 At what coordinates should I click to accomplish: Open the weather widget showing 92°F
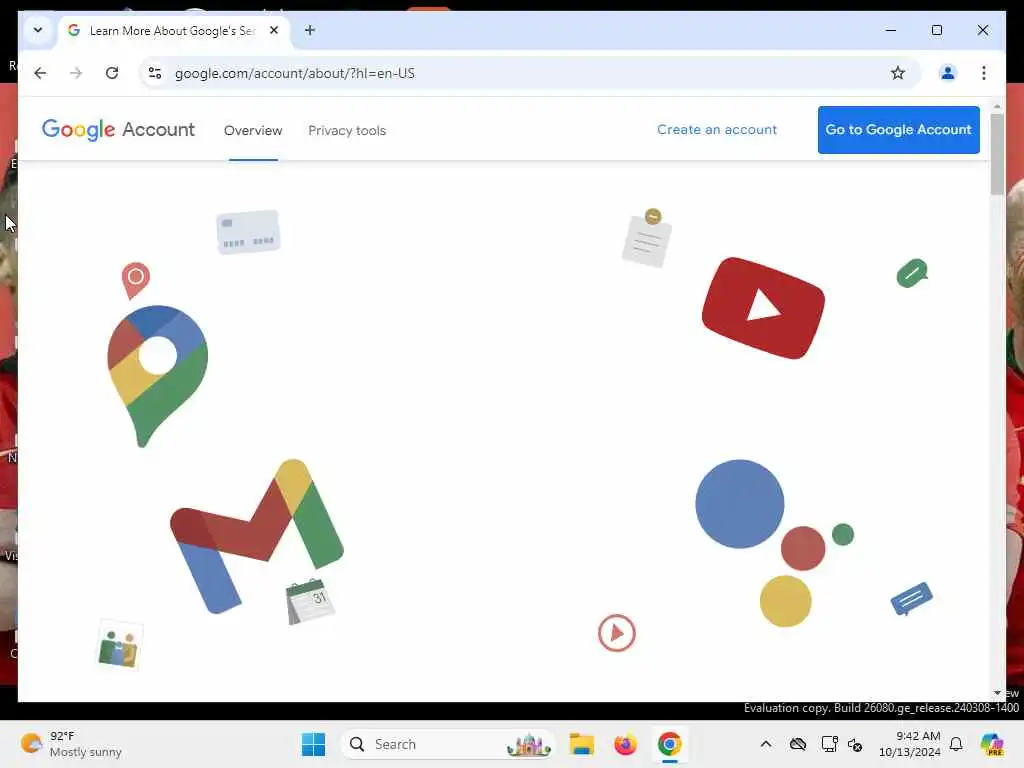[71, 744]
